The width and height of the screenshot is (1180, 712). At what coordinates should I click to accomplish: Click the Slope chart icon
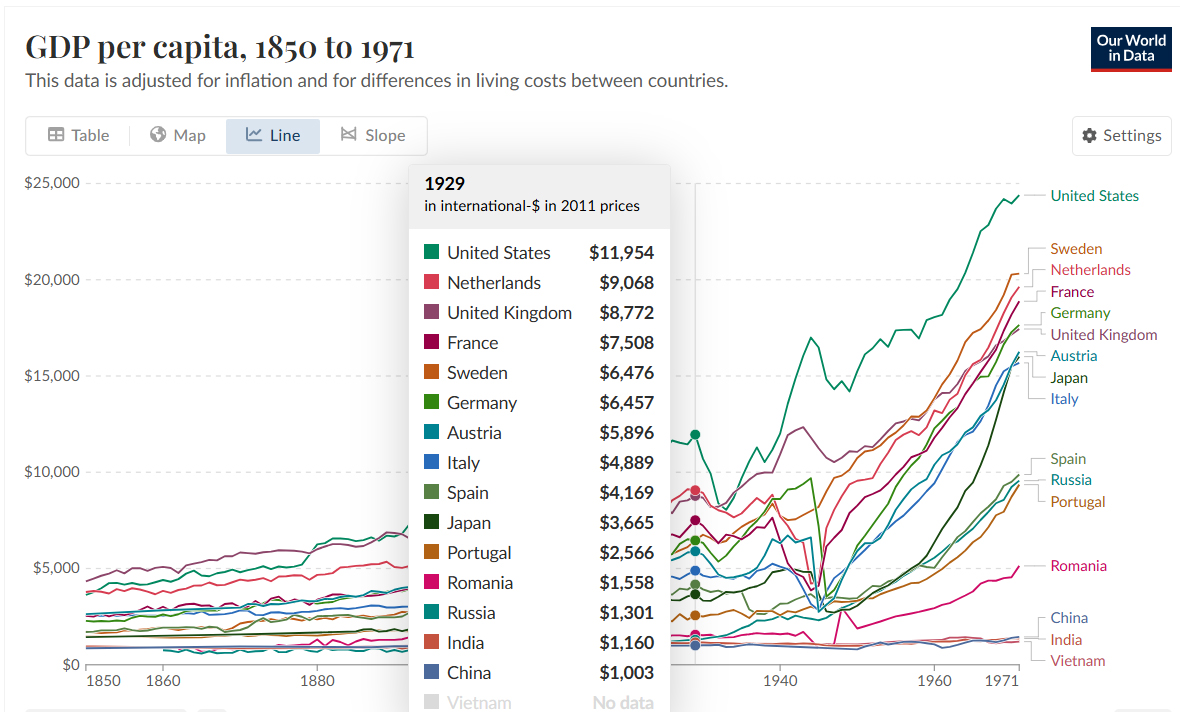pos(349,135)
